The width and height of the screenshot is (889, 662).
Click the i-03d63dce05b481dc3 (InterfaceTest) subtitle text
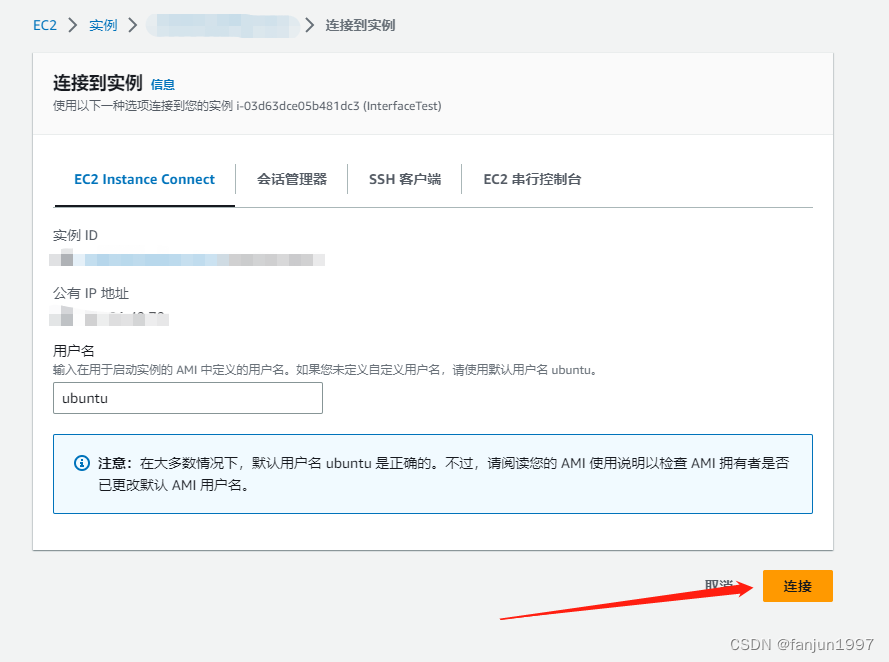tap(339, 106)
